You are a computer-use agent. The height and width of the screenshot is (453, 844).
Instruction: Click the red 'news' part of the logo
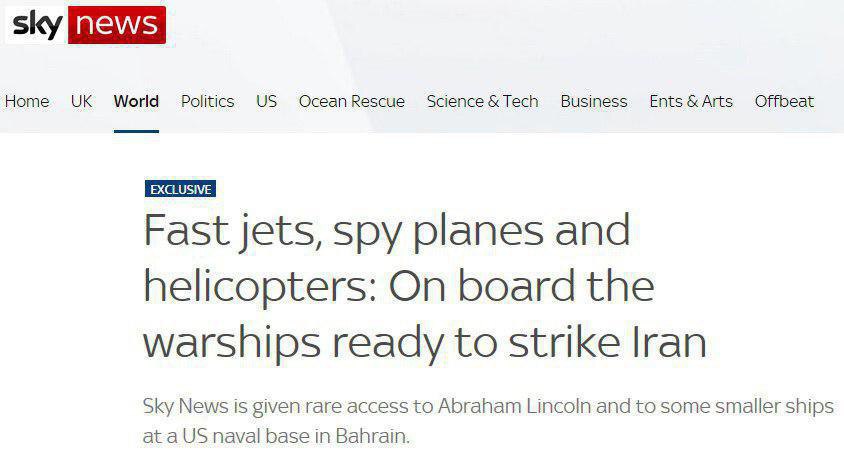116,24
